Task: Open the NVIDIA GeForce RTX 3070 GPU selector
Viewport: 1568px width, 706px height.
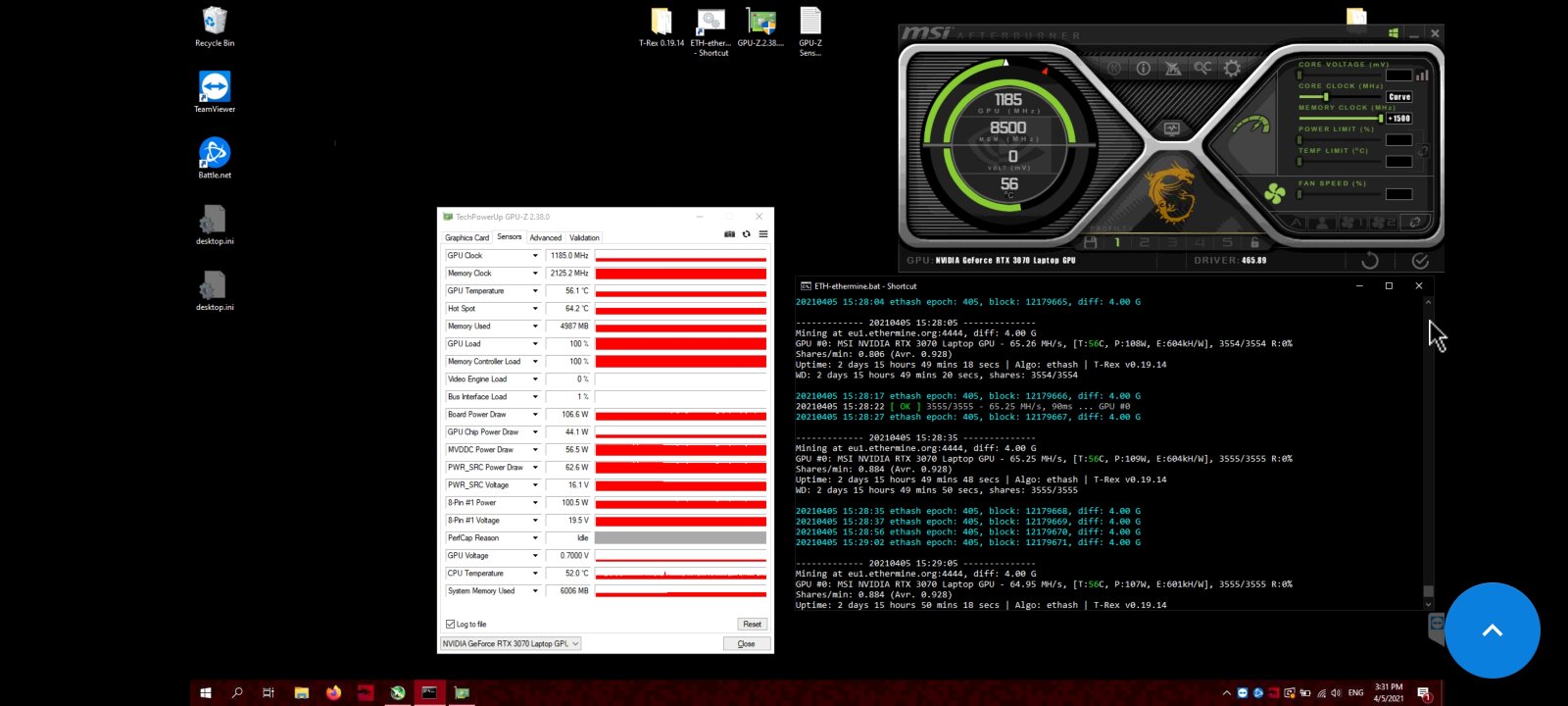Action: [x=511, y=643]
